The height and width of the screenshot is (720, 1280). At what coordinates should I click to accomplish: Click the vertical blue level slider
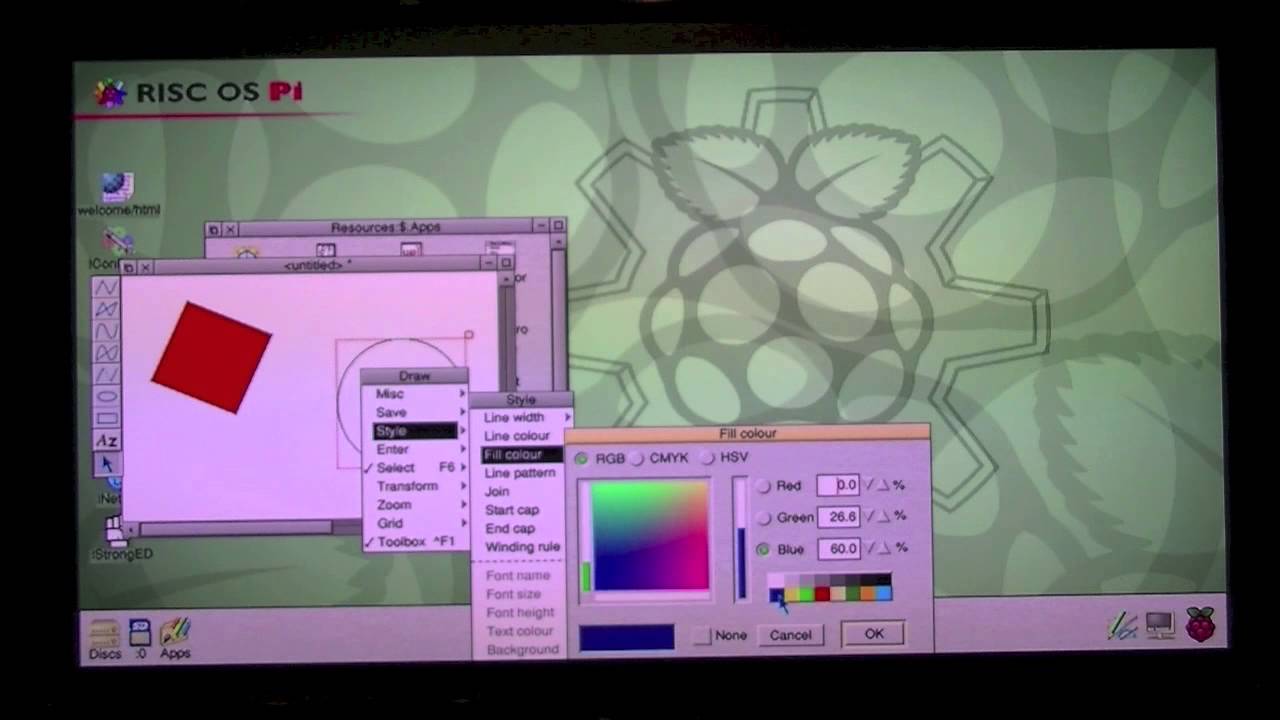point(741,540)
